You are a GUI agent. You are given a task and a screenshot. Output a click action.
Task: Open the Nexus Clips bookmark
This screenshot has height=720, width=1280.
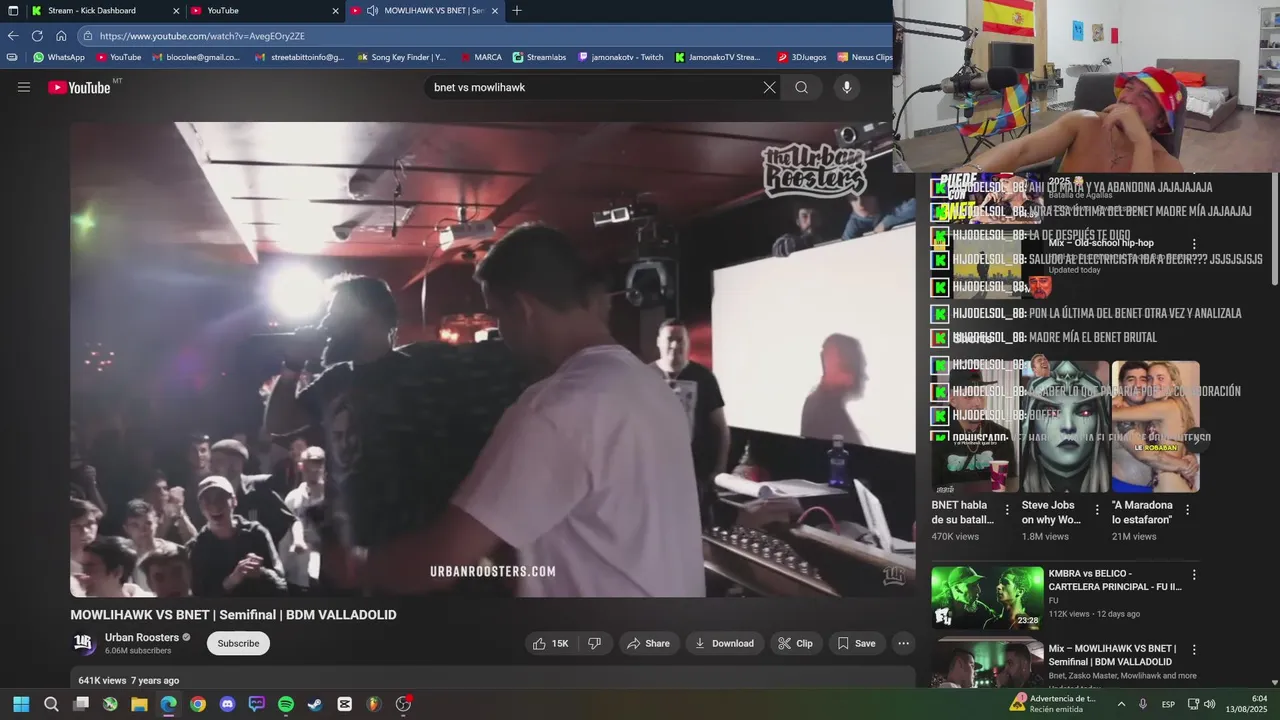865,57
